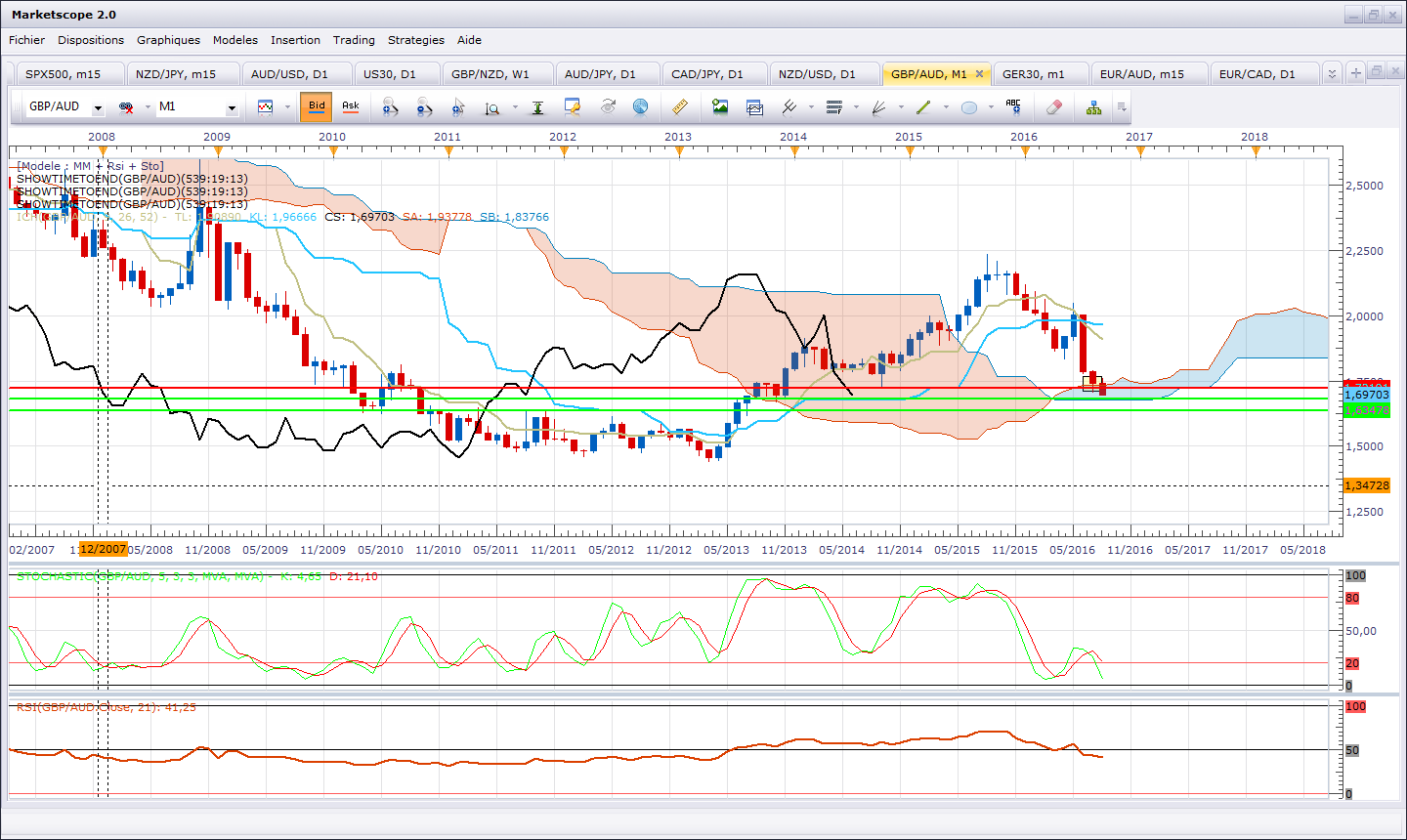Viewport: 1407px width, 840px height.
Task: Select the fan lines drawing tool
Action: [879, 106]
